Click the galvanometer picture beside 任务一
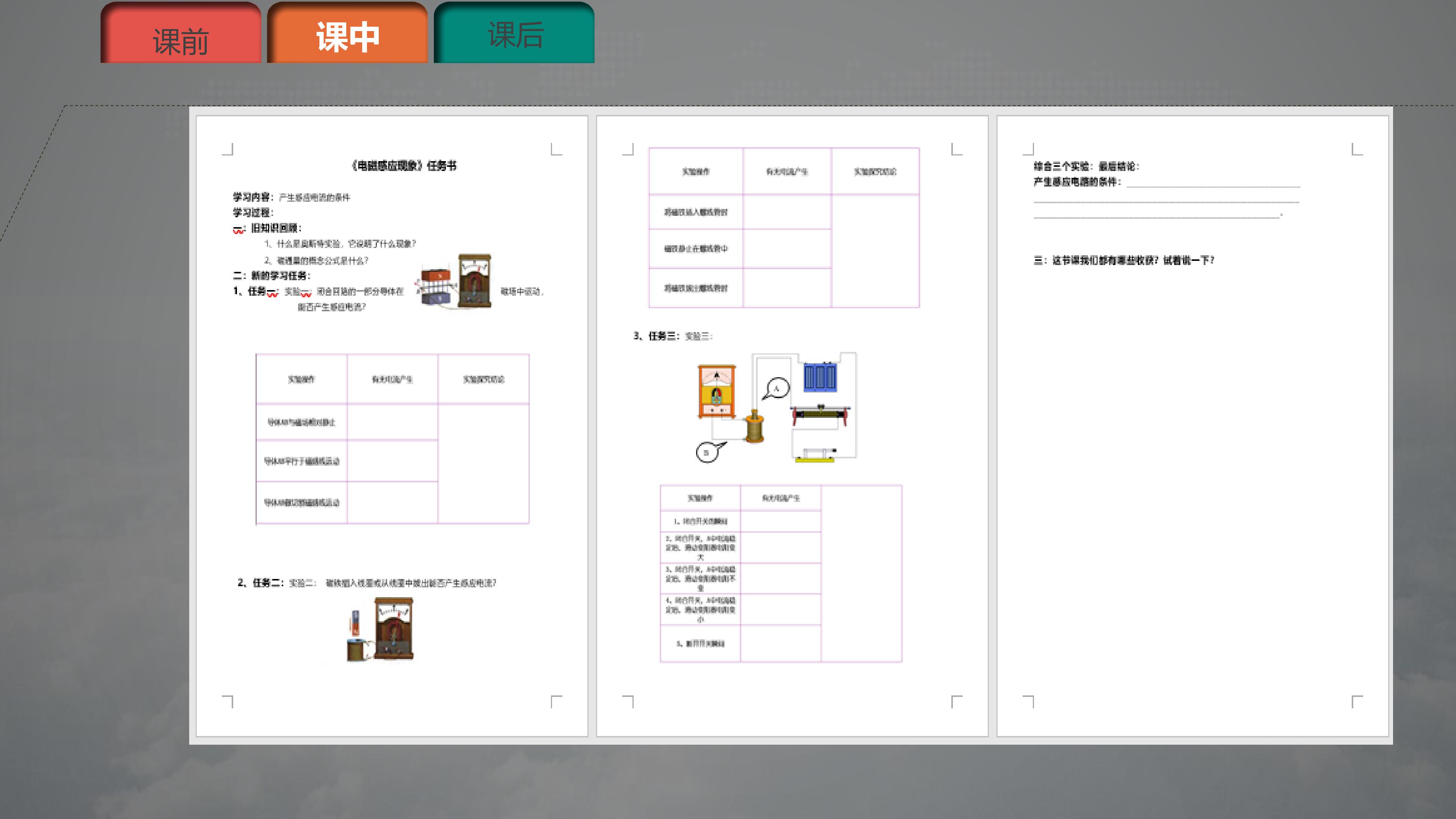The height and width of the screenshot is (819, 1456). pos(474,281)
